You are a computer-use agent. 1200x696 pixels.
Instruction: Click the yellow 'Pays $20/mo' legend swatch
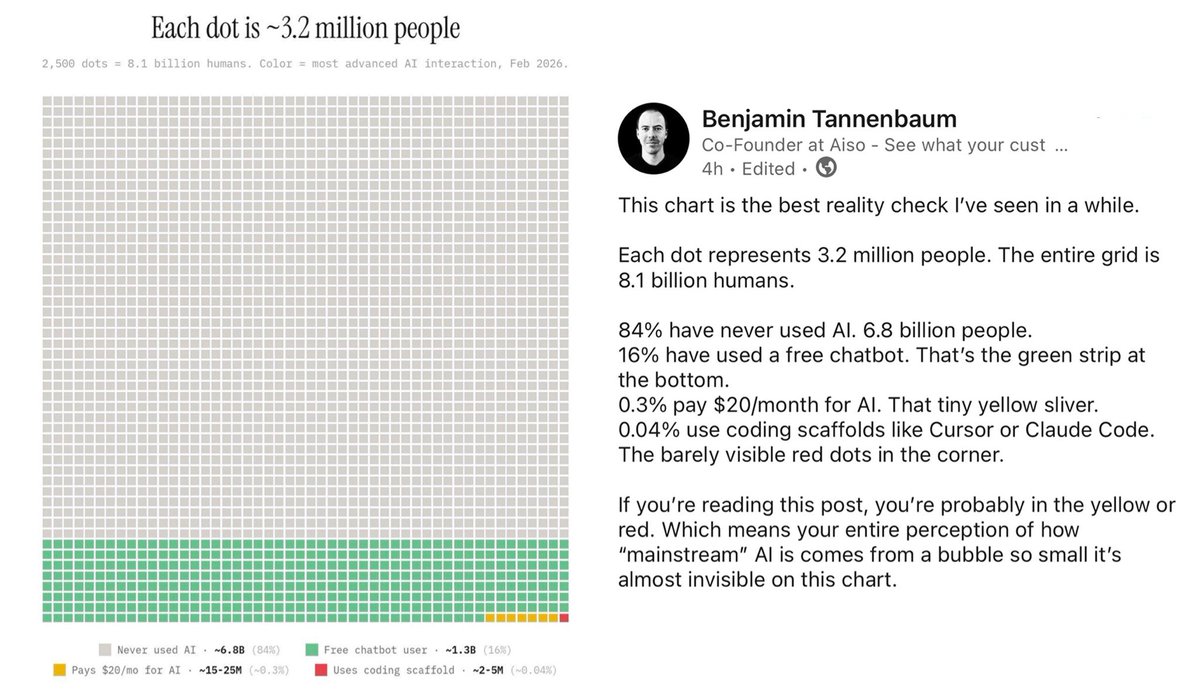[x=59, y=670]
